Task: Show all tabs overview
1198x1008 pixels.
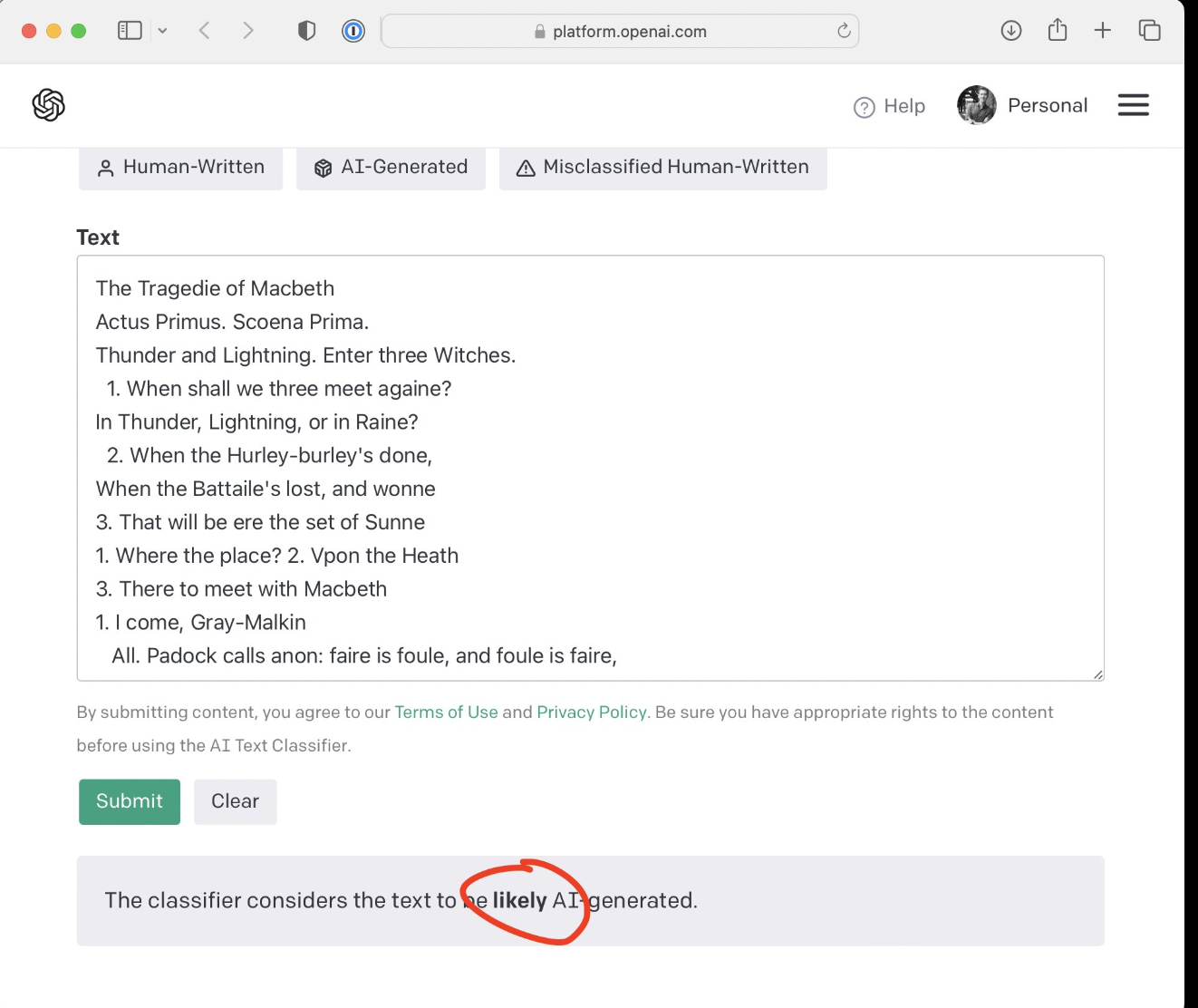Action: pos(1149,30)
